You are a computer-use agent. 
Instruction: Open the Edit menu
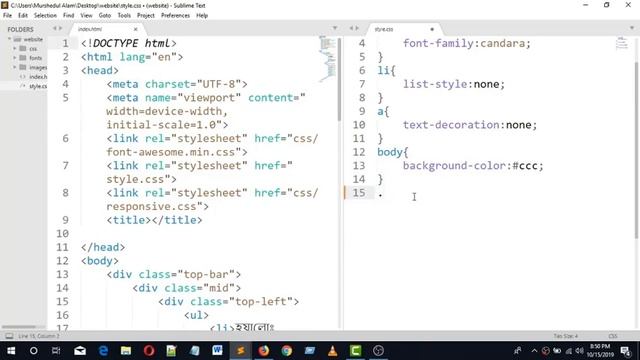point(23,16)
